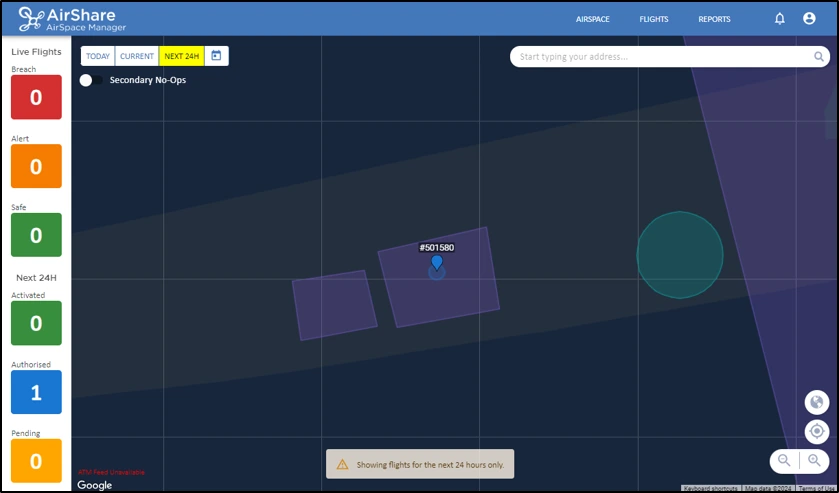Open the calendar date picker
Viewport: 839px width, 493px height.
[x=216, y=56]
